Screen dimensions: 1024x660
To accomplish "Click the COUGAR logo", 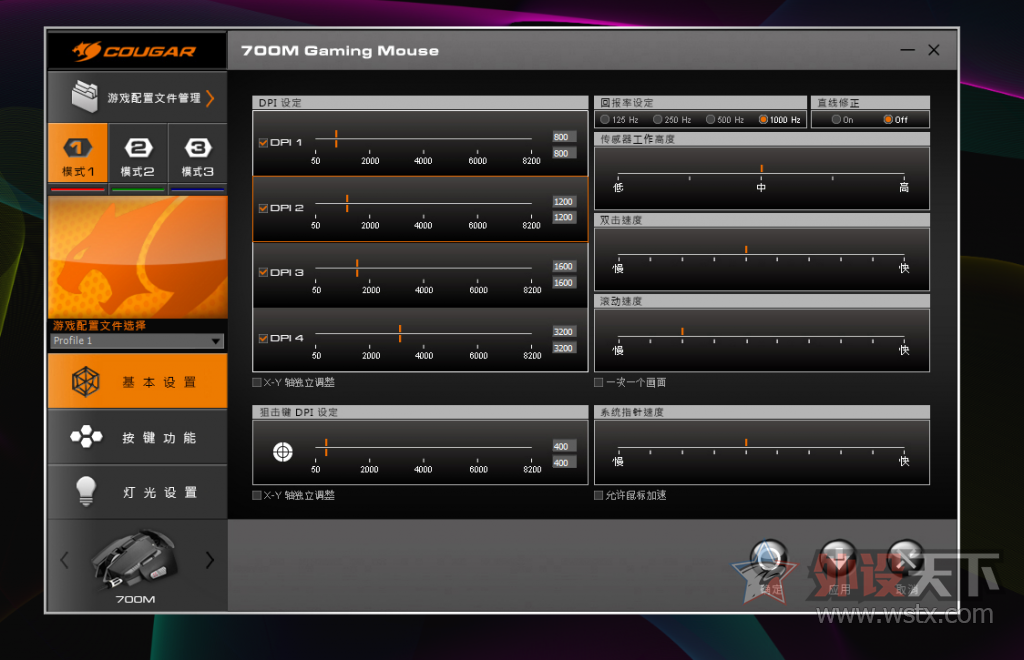I will click(x=134, y=51).
